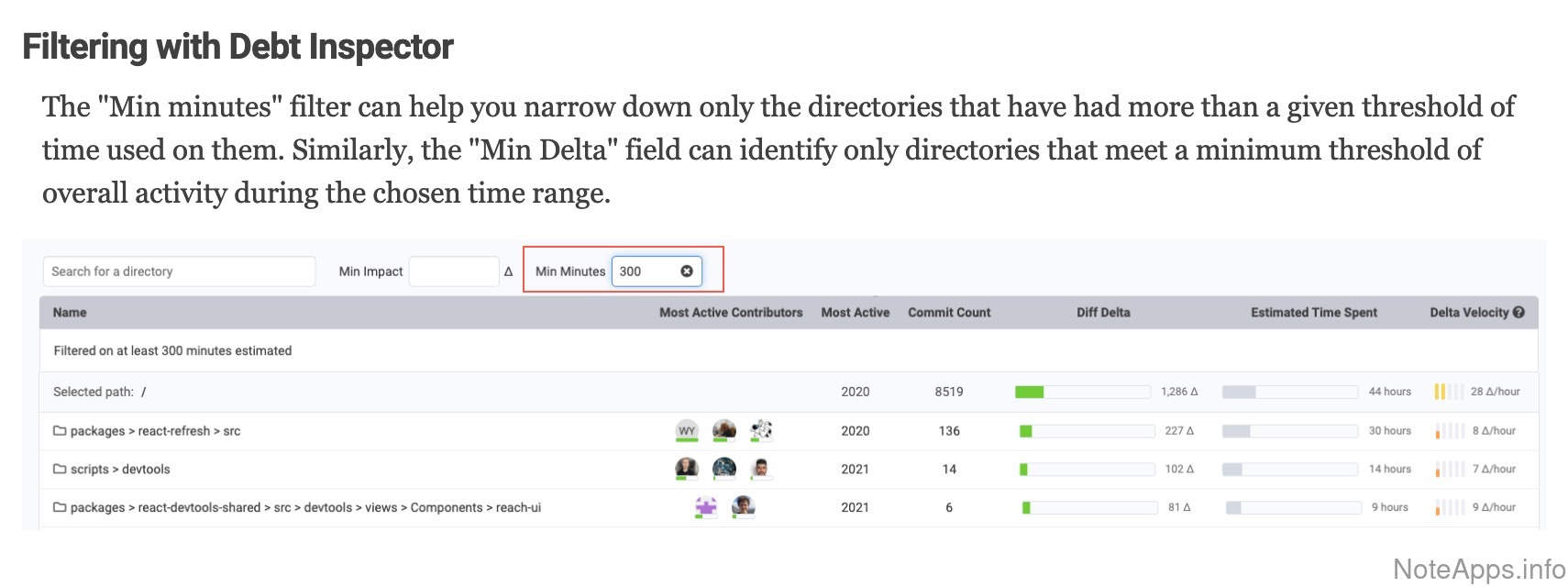Select the purple puzzle contributor avatar
Image resolution: width=1568 pixels, height=587 pixels.
(705, 506)
